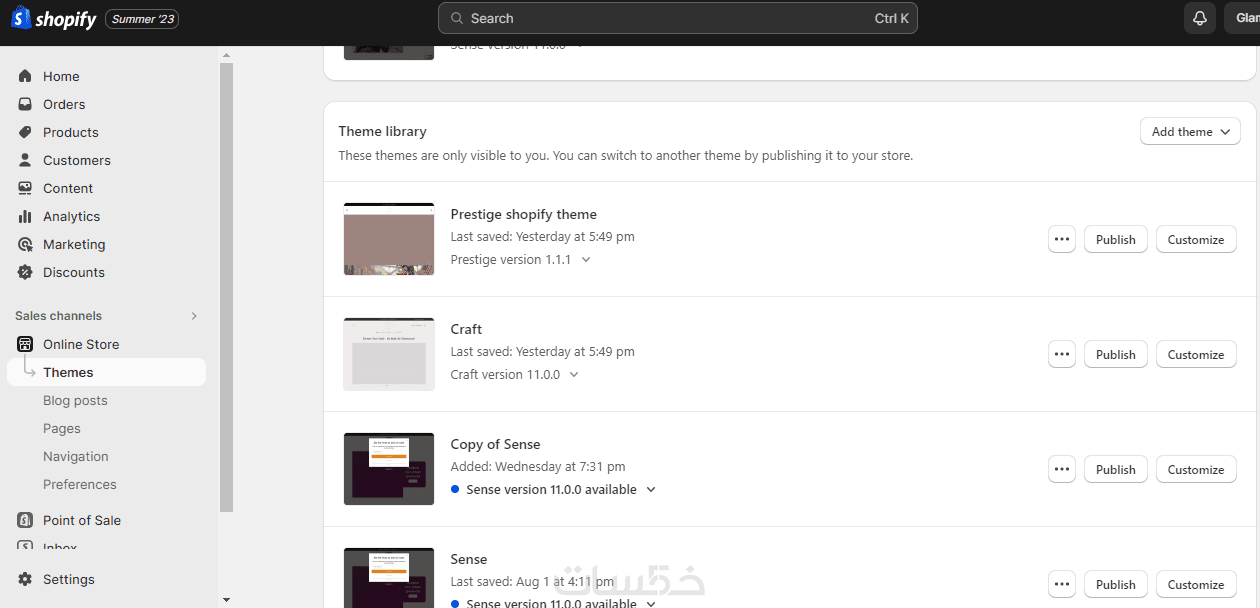Customize the Copy of Sense theme
1260x608 pixels.
tap(1195, 469)
